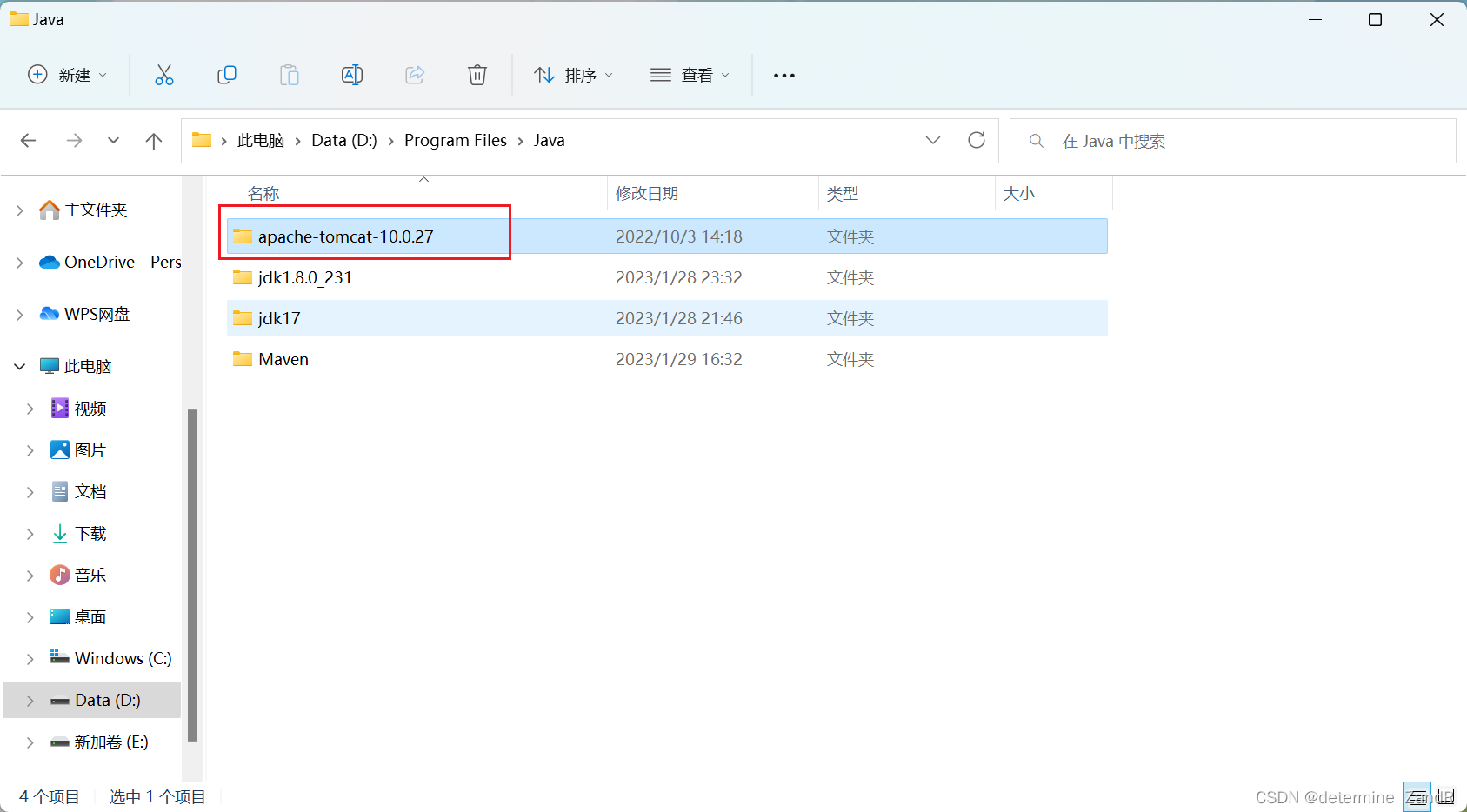1467x812 pixels.
Task: Click the date 2023/1/28 21:46
Action: [x=679, y=318]
